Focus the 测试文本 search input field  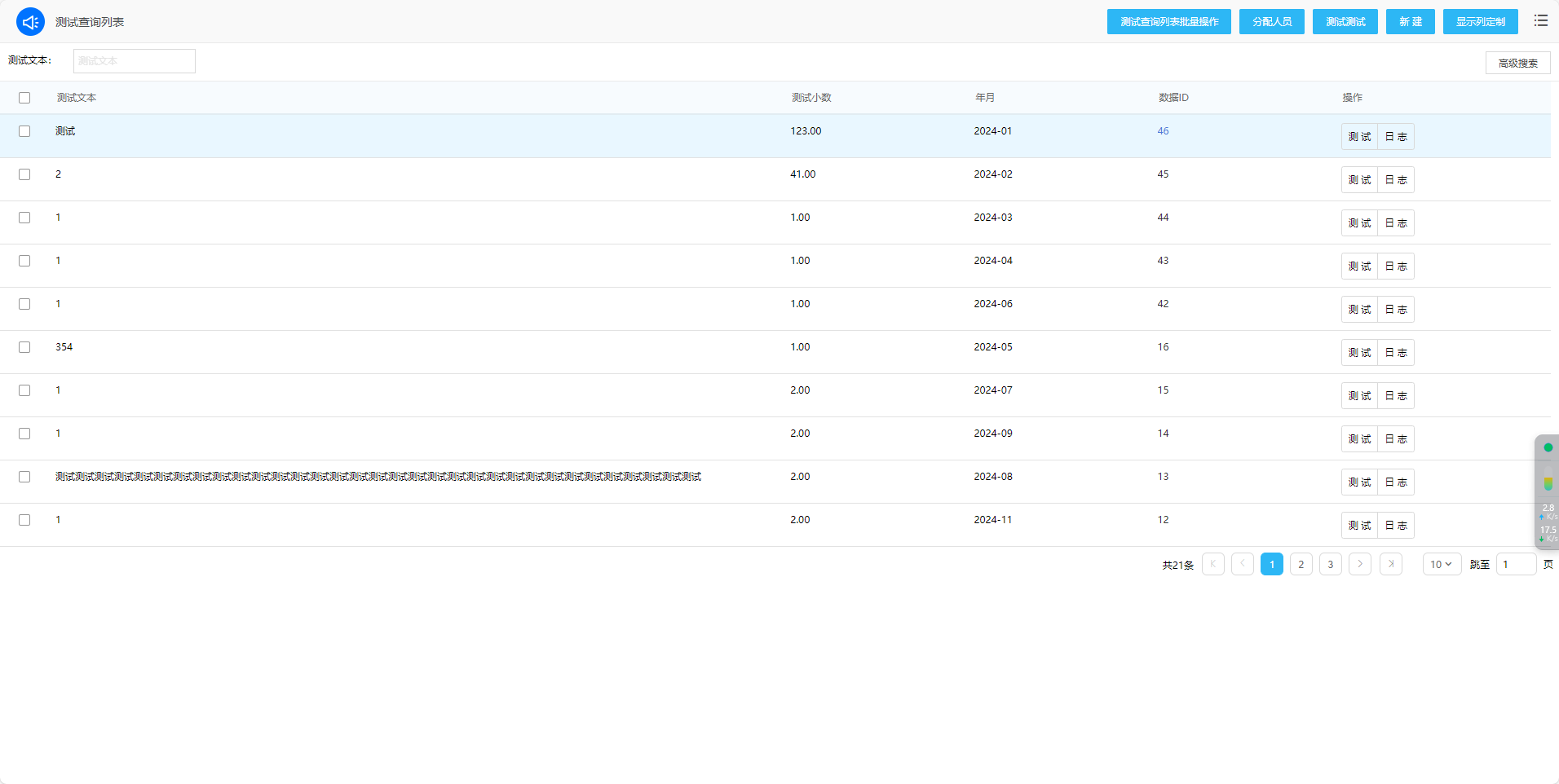point(135,61)
